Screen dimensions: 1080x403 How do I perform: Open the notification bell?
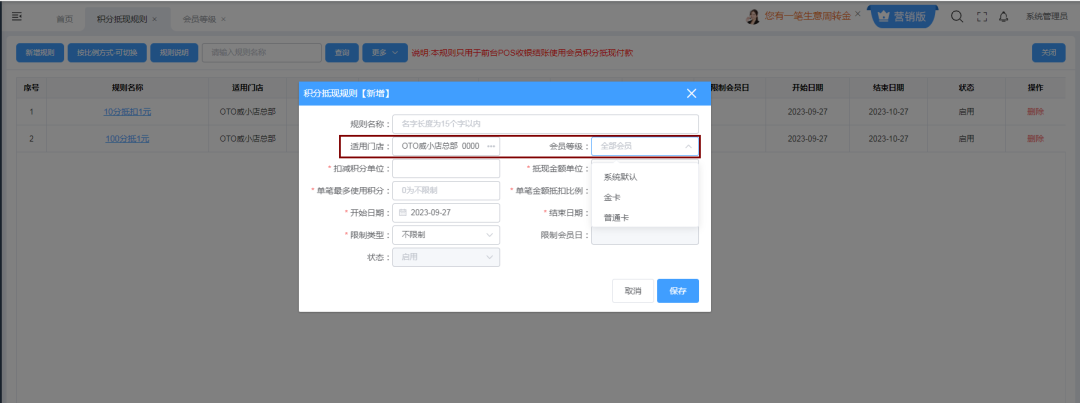tap(1003, 17)
